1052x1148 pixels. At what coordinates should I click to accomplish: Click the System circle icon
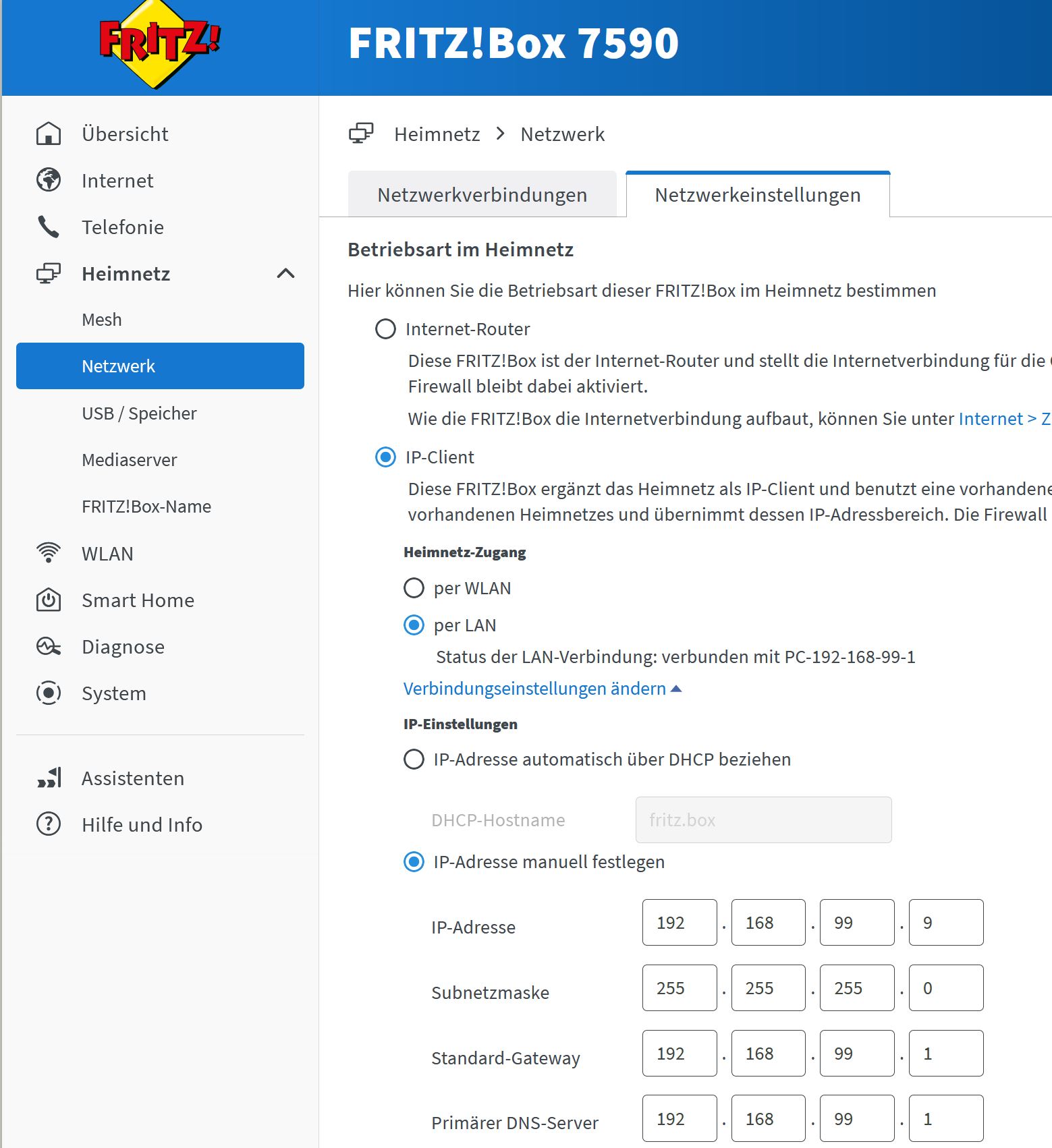coord(49,693)
